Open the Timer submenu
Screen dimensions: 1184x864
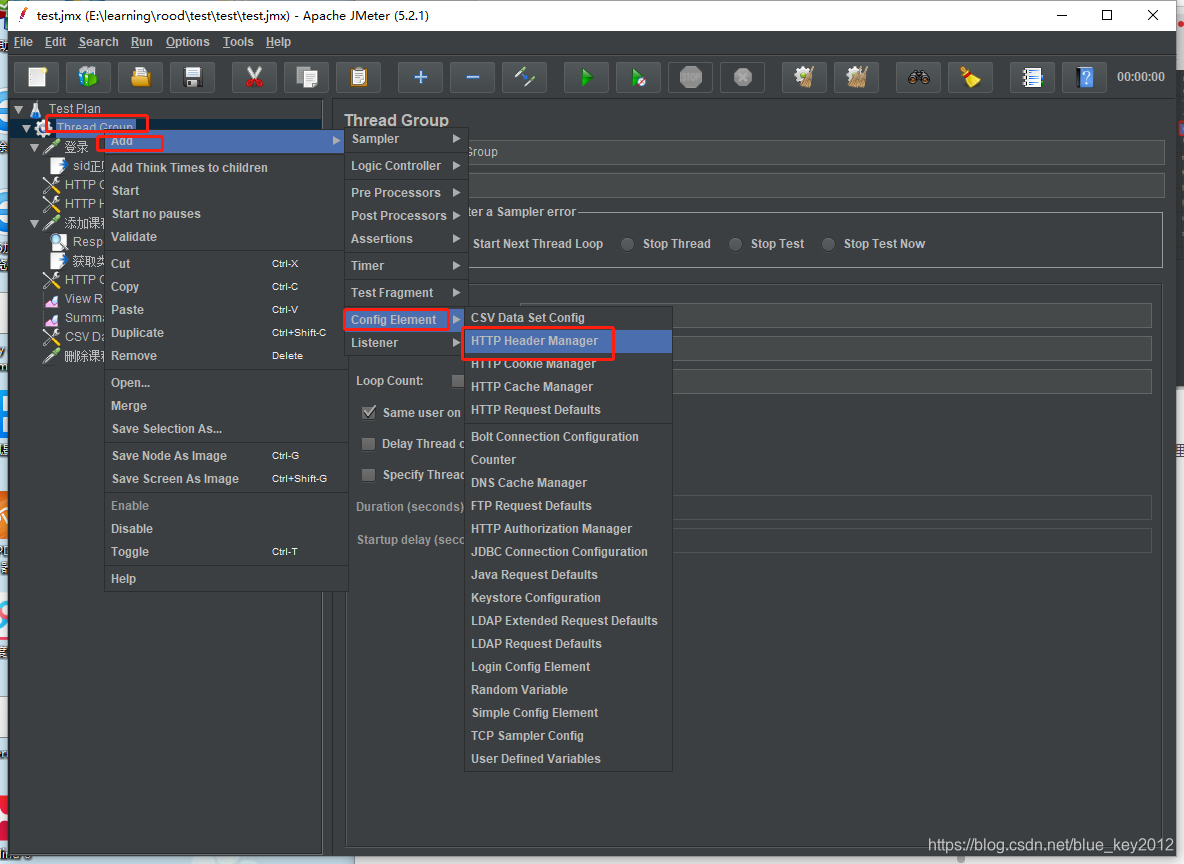[x=406, y=266]
